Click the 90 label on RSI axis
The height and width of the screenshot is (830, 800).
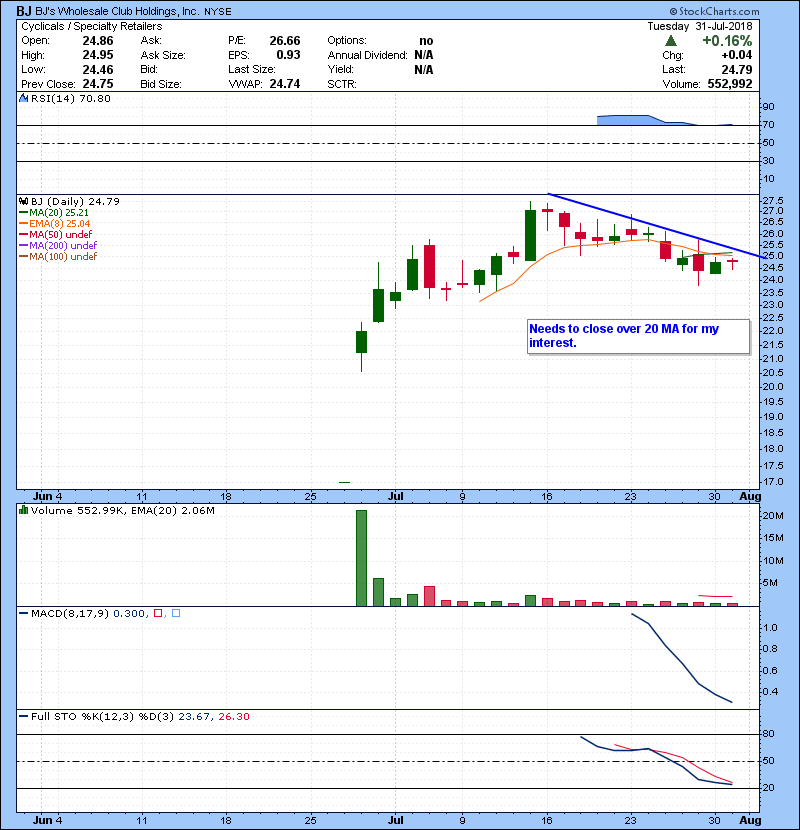coord(768,106)
